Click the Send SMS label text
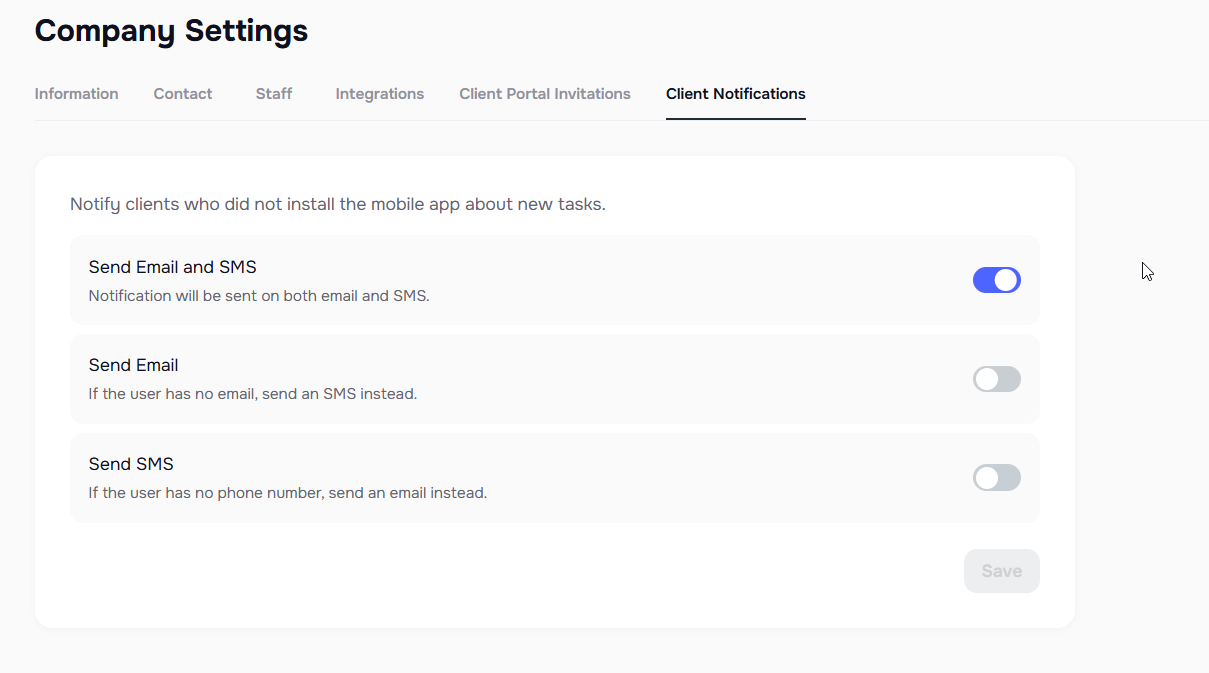 pos(131,463)
